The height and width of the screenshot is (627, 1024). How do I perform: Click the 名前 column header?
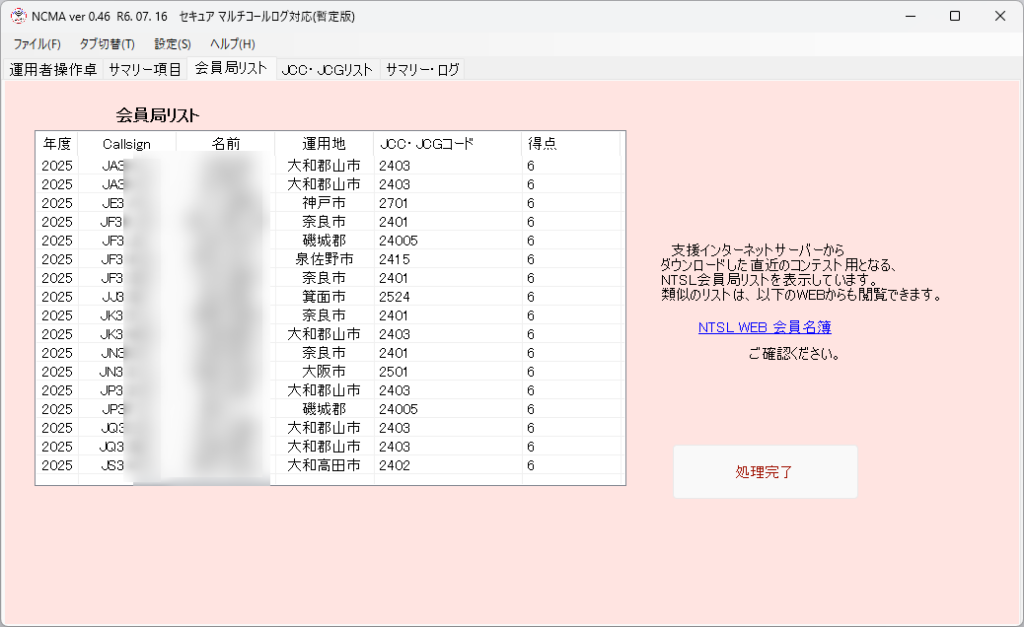point(226,144)
